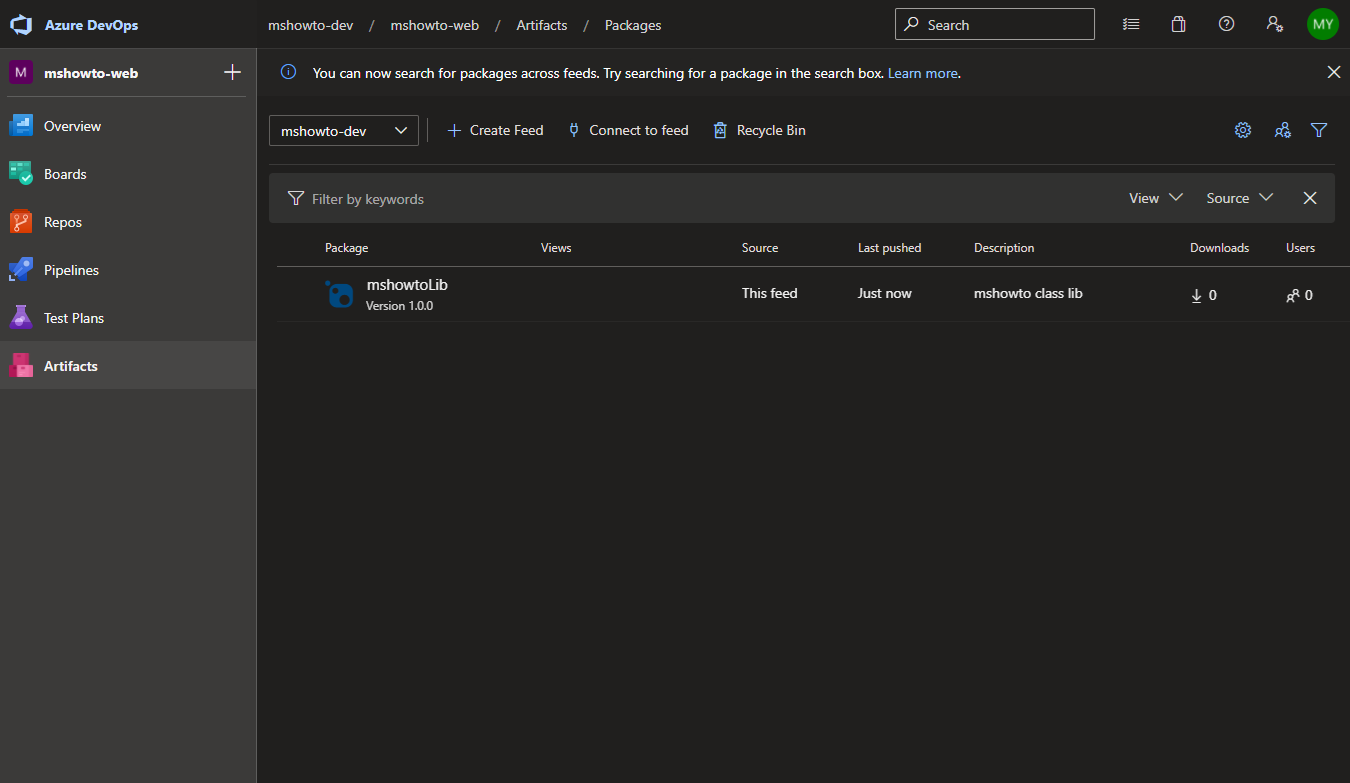Screen dimensions: 1350x783
Task: Click the Last pushed column header
Action: pos(889,248)
